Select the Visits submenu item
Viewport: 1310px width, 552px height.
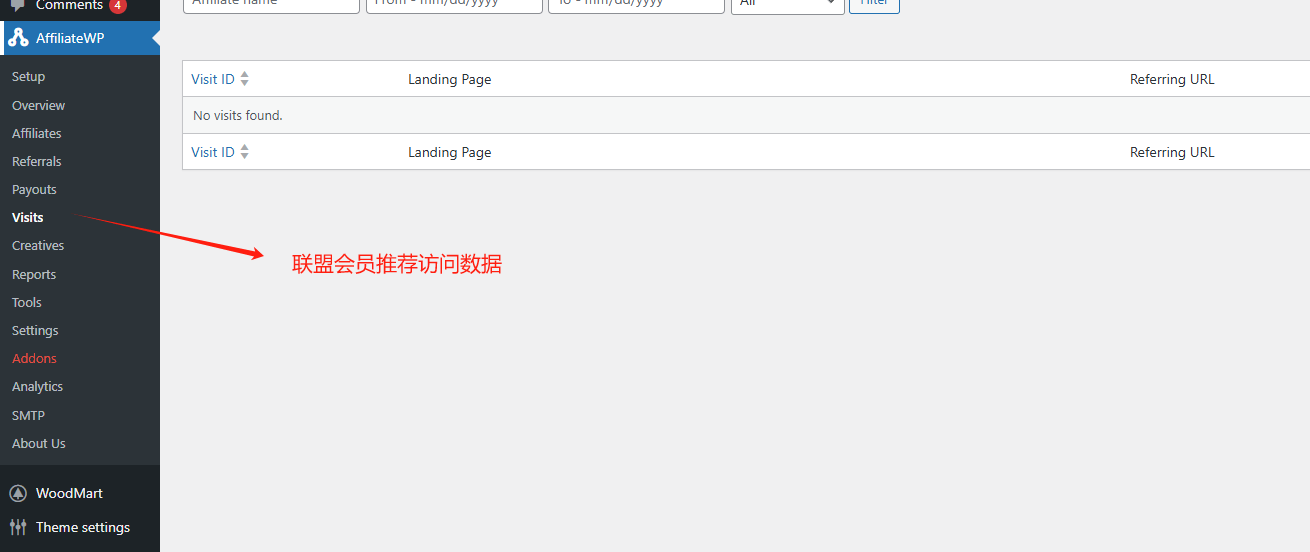pyautogui.click(x=28, y=217)
